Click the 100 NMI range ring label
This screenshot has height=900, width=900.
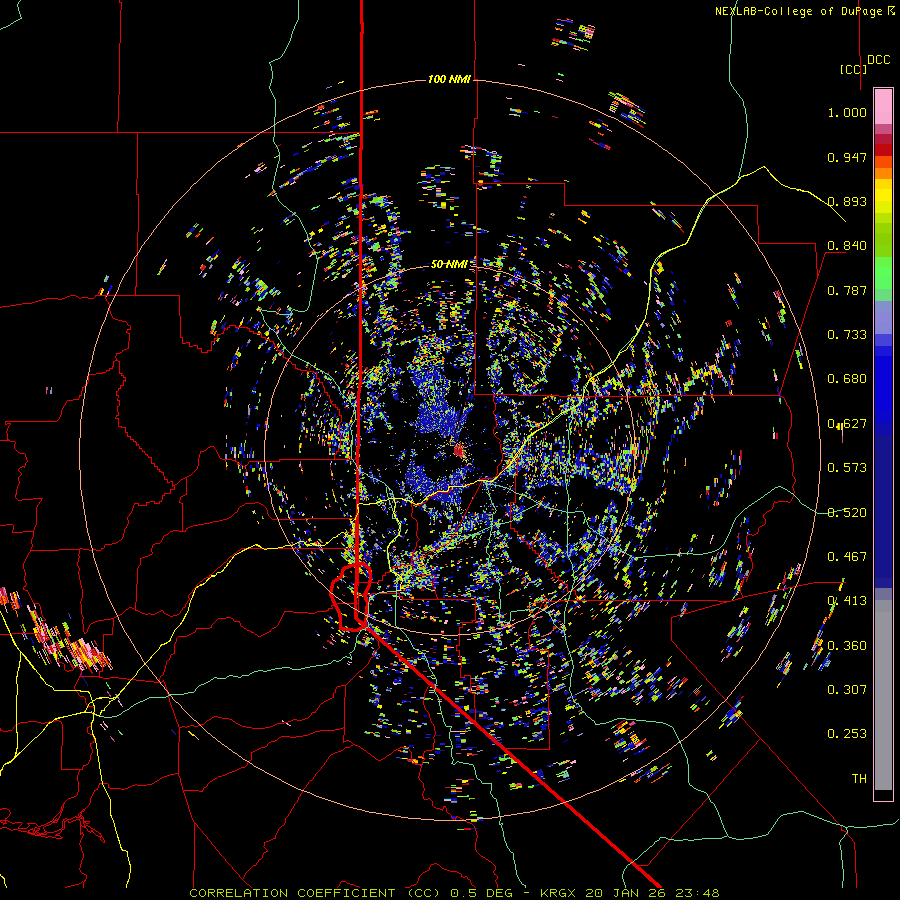[x=449, y=79]
